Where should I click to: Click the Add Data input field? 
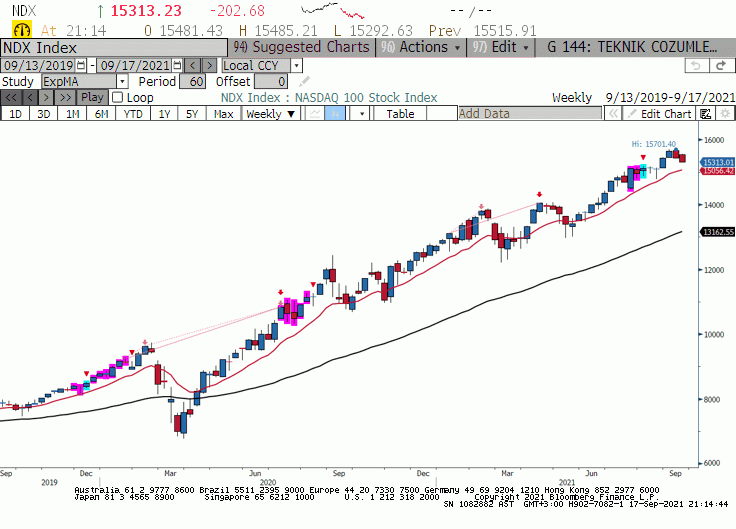530,114
